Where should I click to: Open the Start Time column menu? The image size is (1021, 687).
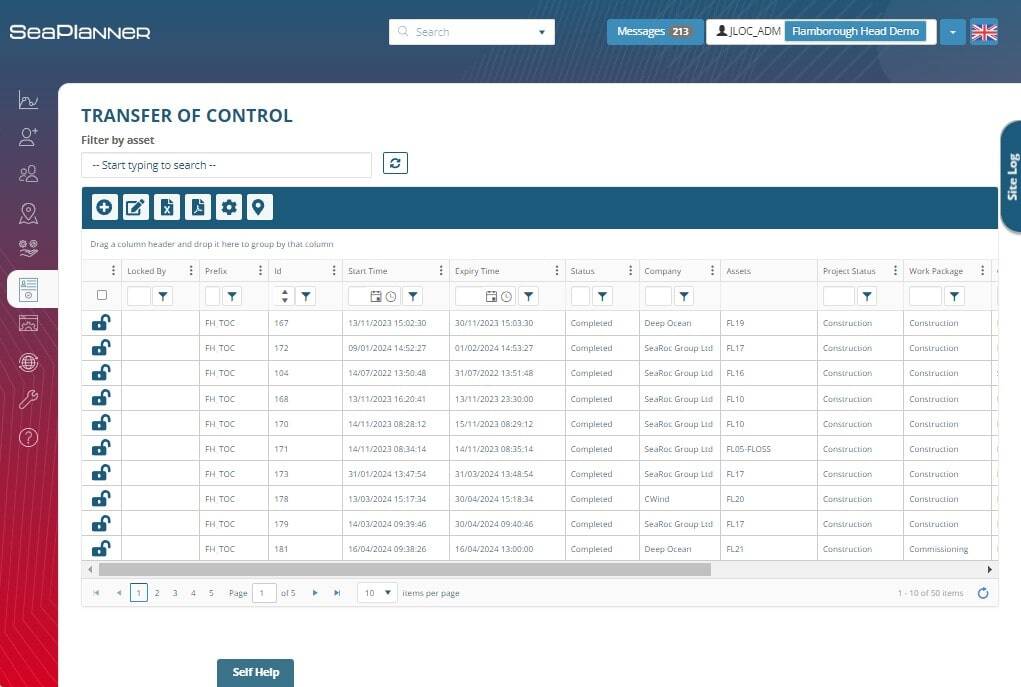tap(441, 270)
